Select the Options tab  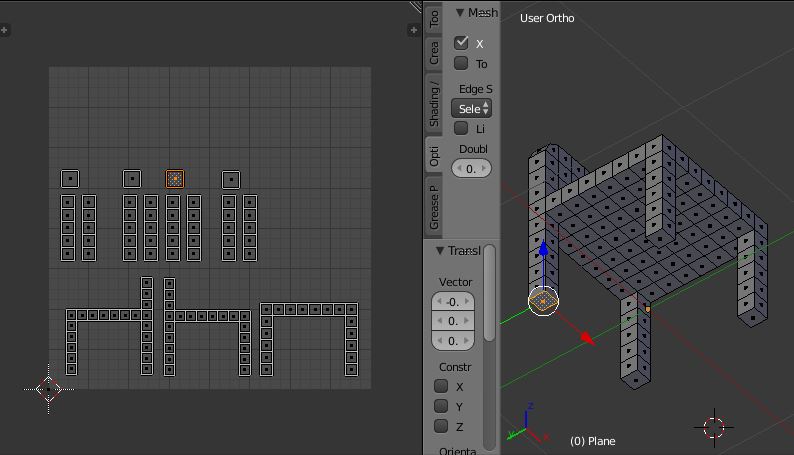[434, 156]
